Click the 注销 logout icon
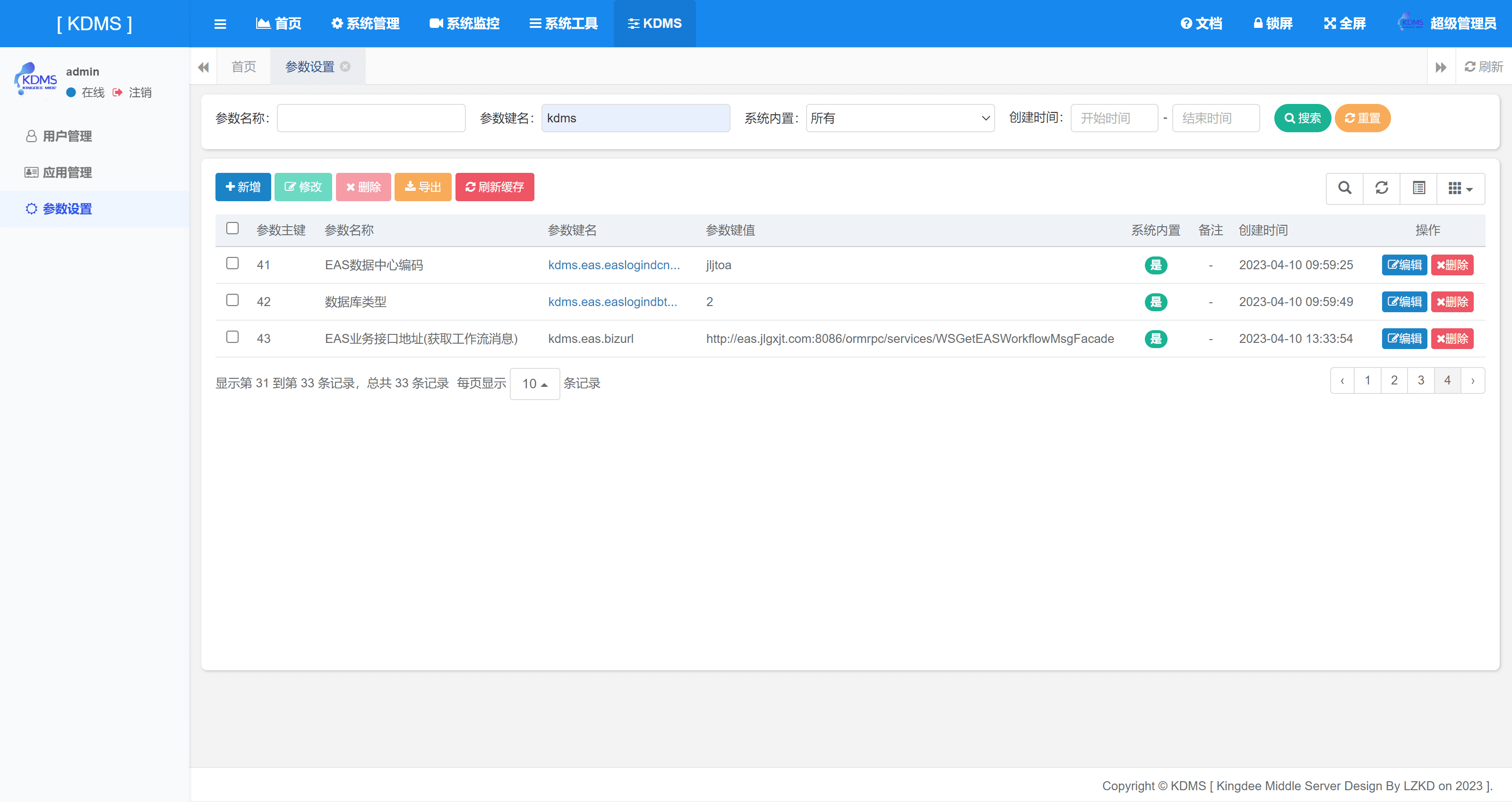1512x802 pixels. click(118, 92)
